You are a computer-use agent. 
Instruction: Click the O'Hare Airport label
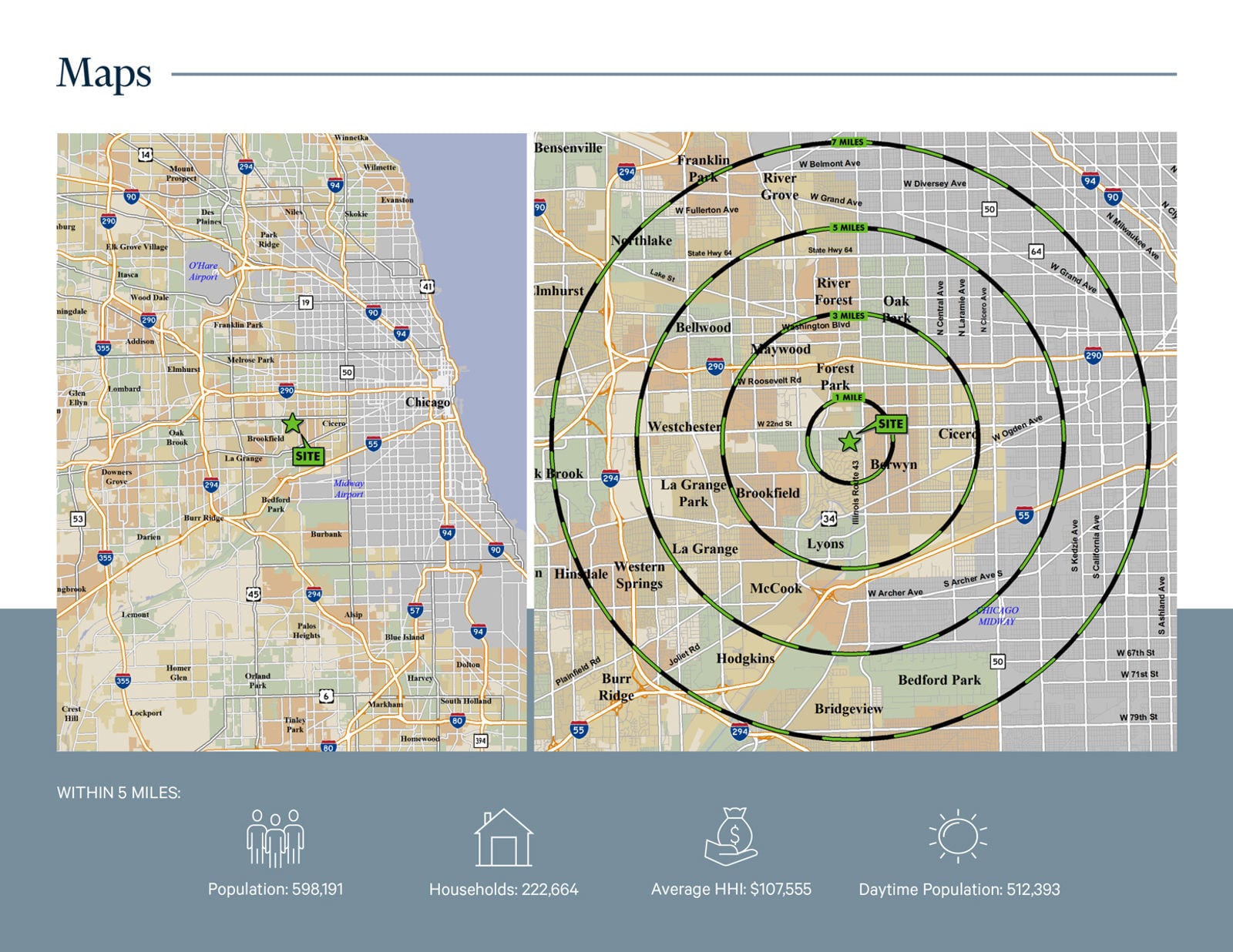[203, 271]
